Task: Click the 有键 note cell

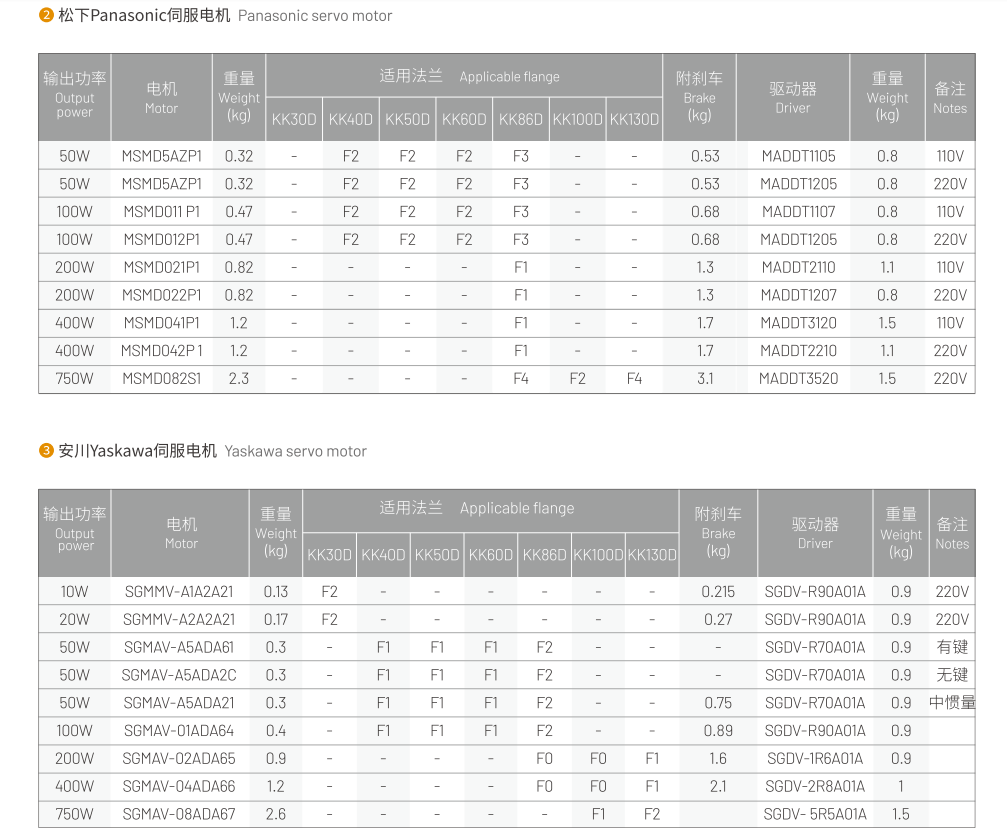Action: [952, 647]
